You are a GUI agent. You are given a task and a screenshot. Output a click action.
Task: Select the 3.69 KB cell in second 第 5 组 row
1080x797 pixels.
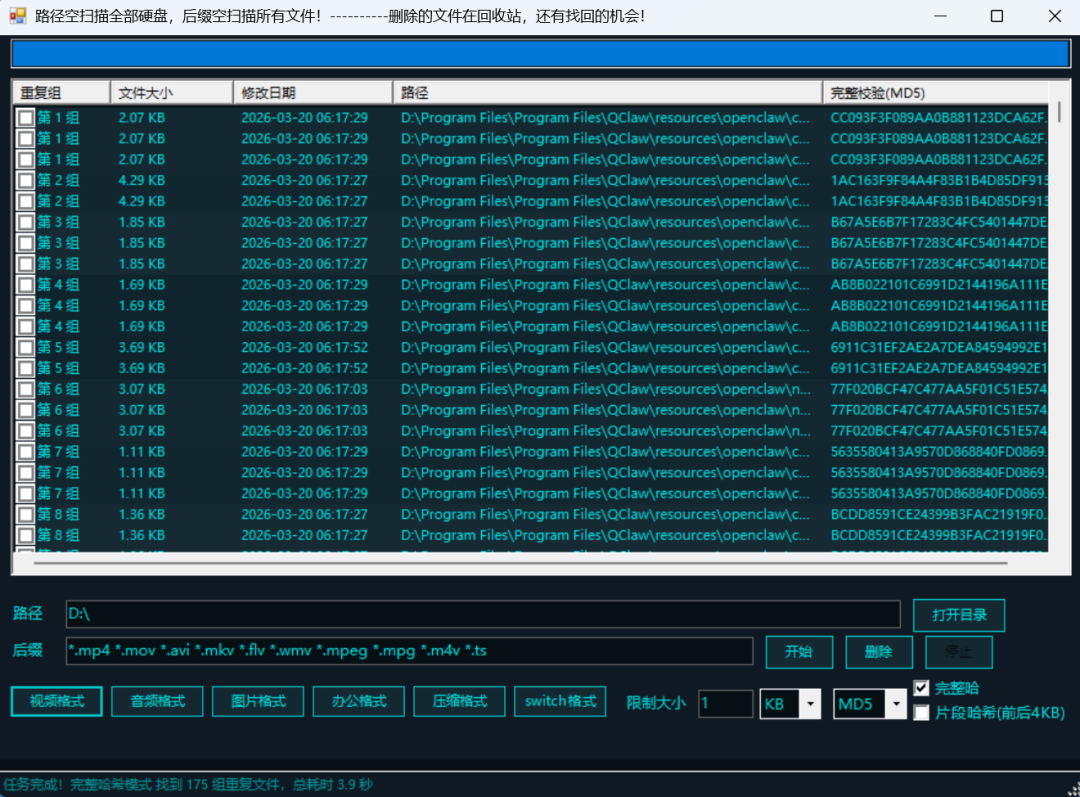click(141, 369)
